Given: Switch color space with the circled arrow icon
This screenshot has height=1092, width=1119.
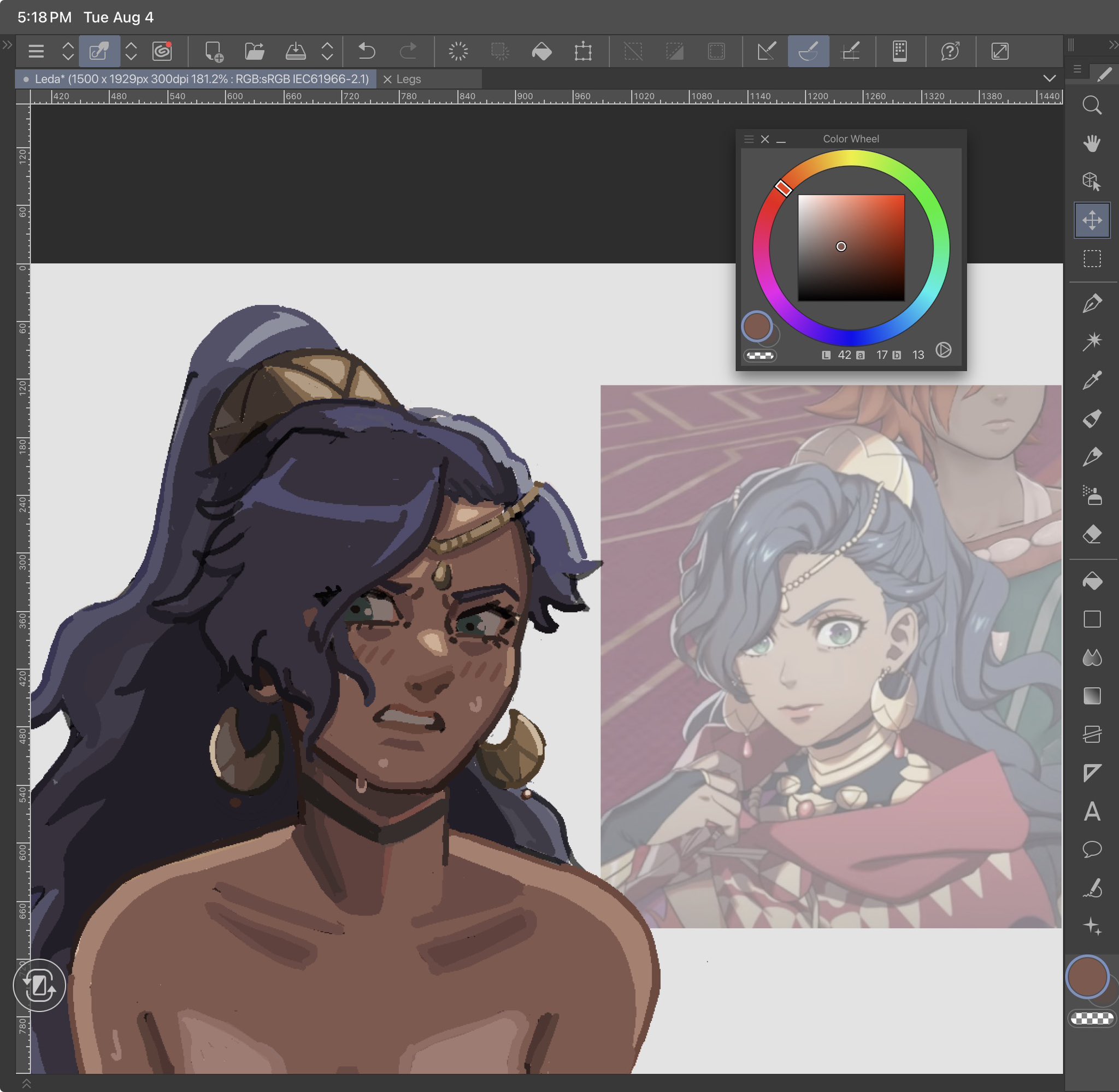Looking at the screenshot, I should [x=944, y=350].
